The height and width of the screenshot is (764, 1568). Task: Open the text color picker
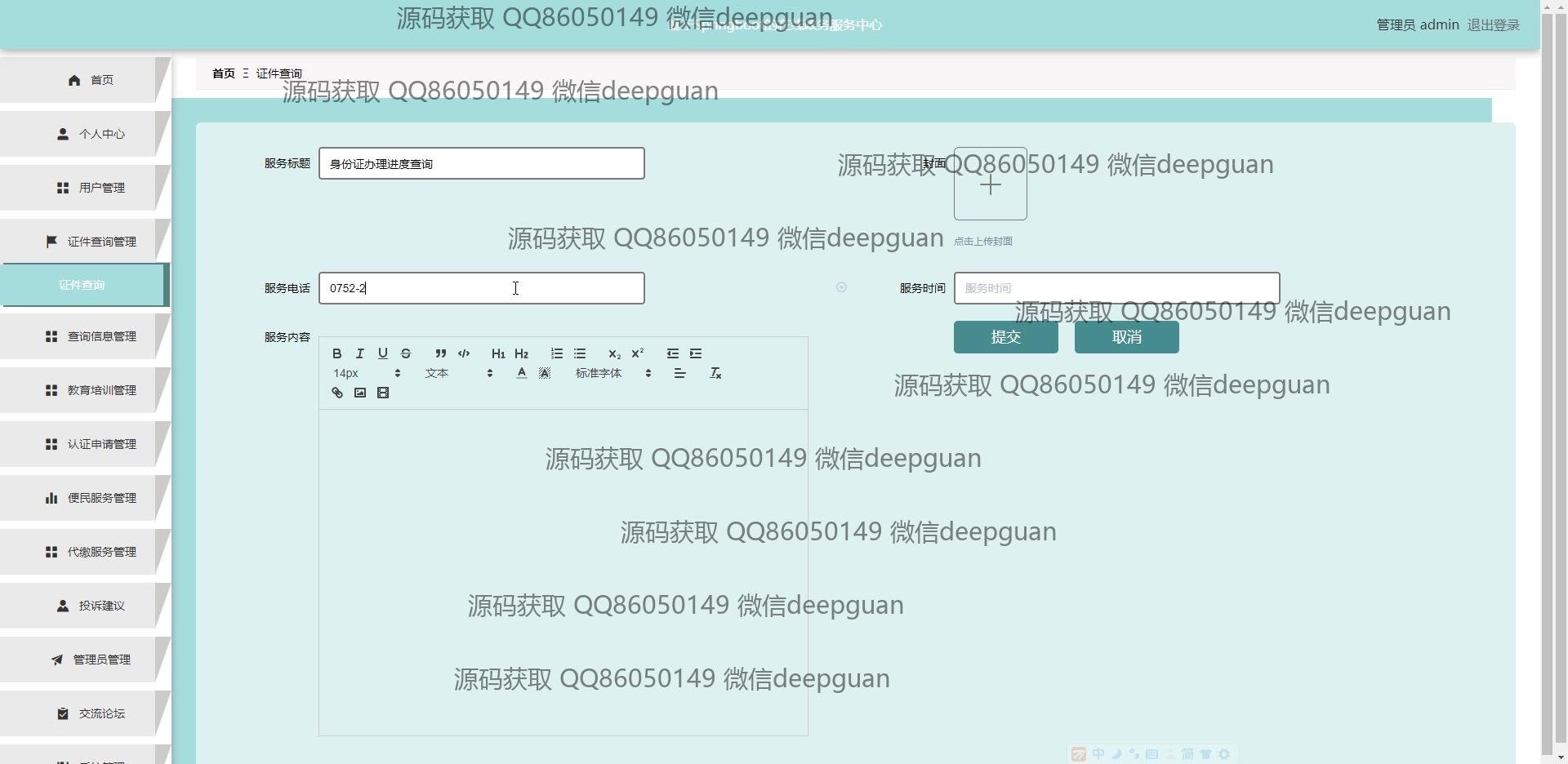(x=521, y=373)
